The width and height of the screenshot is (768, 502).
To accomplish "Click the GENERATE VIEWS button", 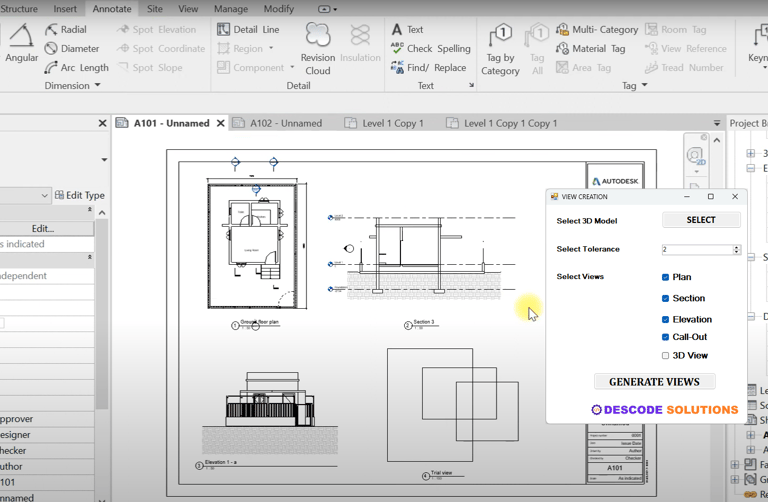I will [x=654, y=382].
